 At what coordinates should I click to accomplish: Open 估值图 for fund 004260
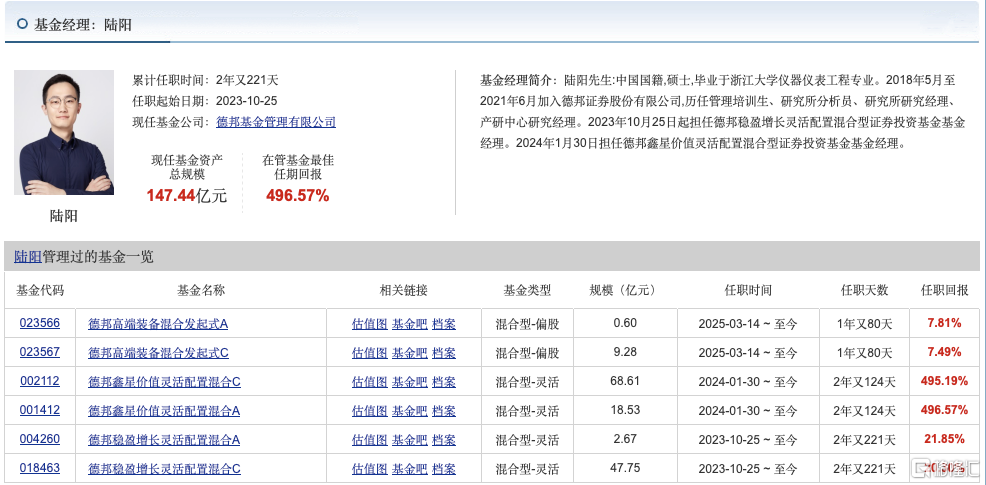370,440
